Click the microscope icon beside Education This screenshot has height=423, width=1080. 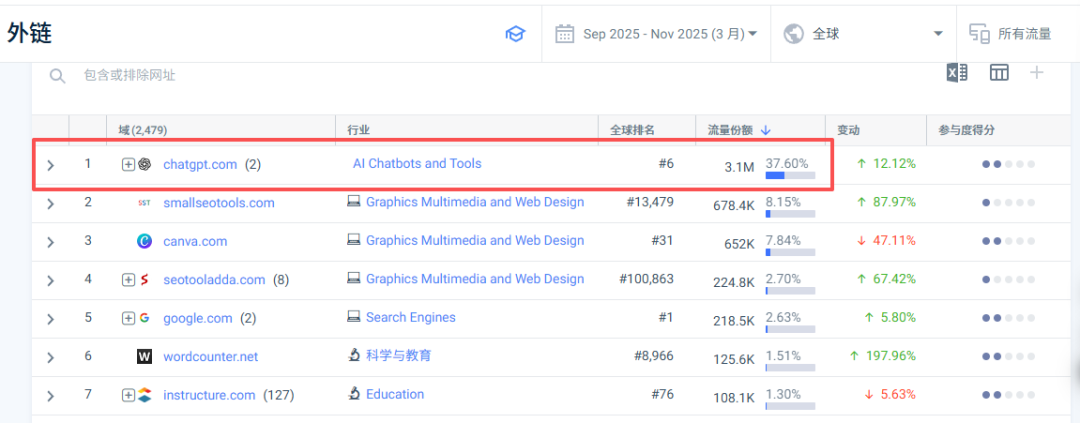pyautogui.click(x=353, y=394)
